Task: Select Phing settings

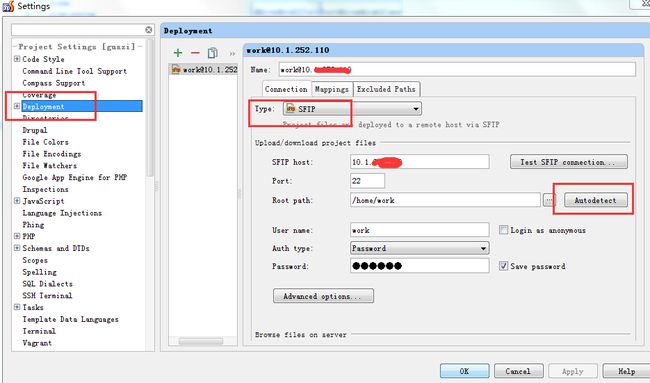Action: point(33,225)
